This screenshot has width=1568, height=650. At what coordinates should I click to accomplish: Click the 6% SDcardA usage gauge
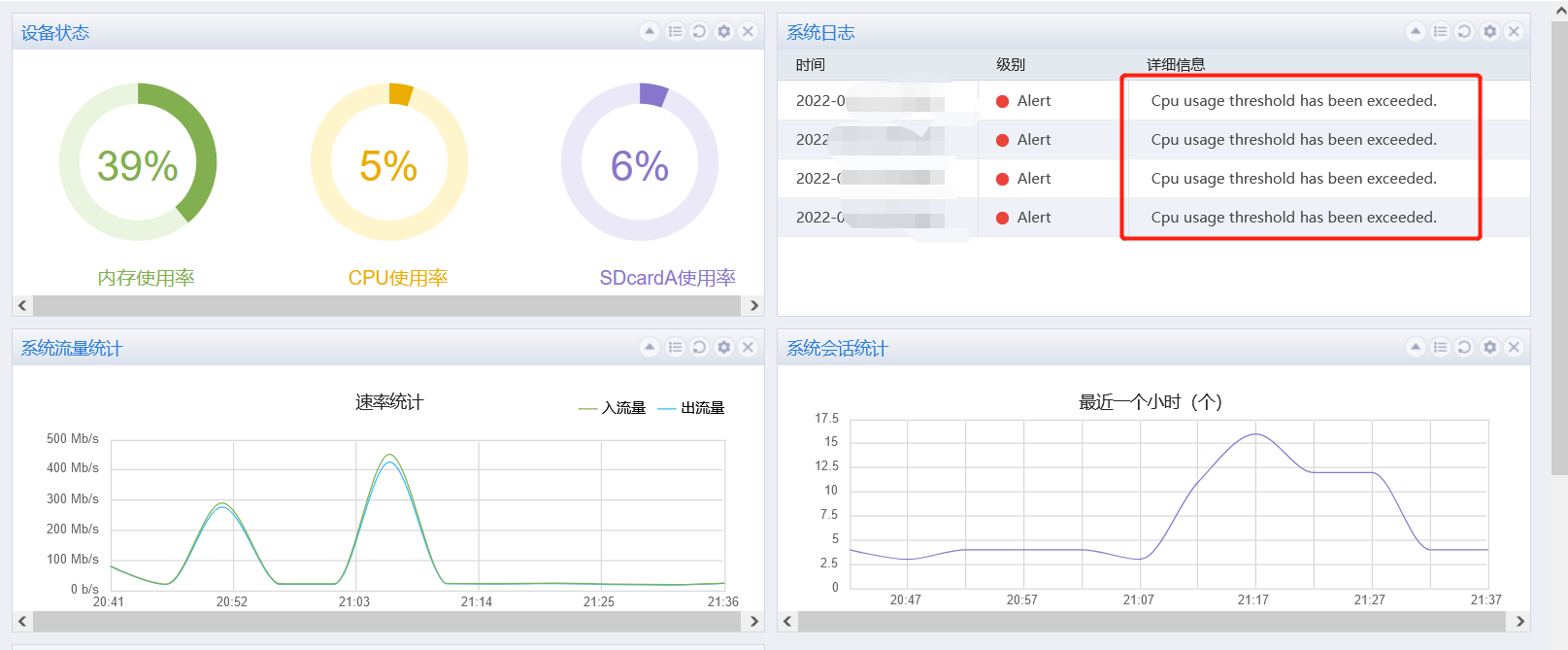640,162
